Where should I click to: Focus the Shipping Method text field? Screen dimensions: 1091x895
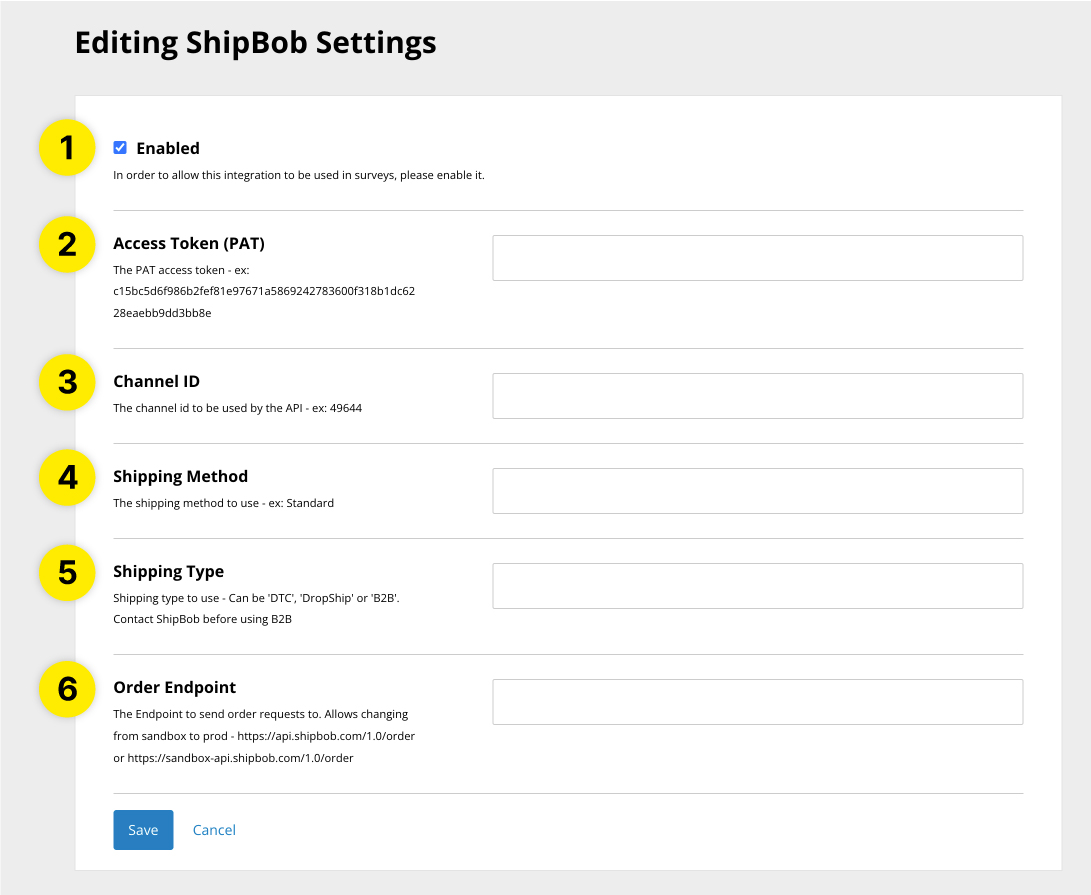(757, 491)
